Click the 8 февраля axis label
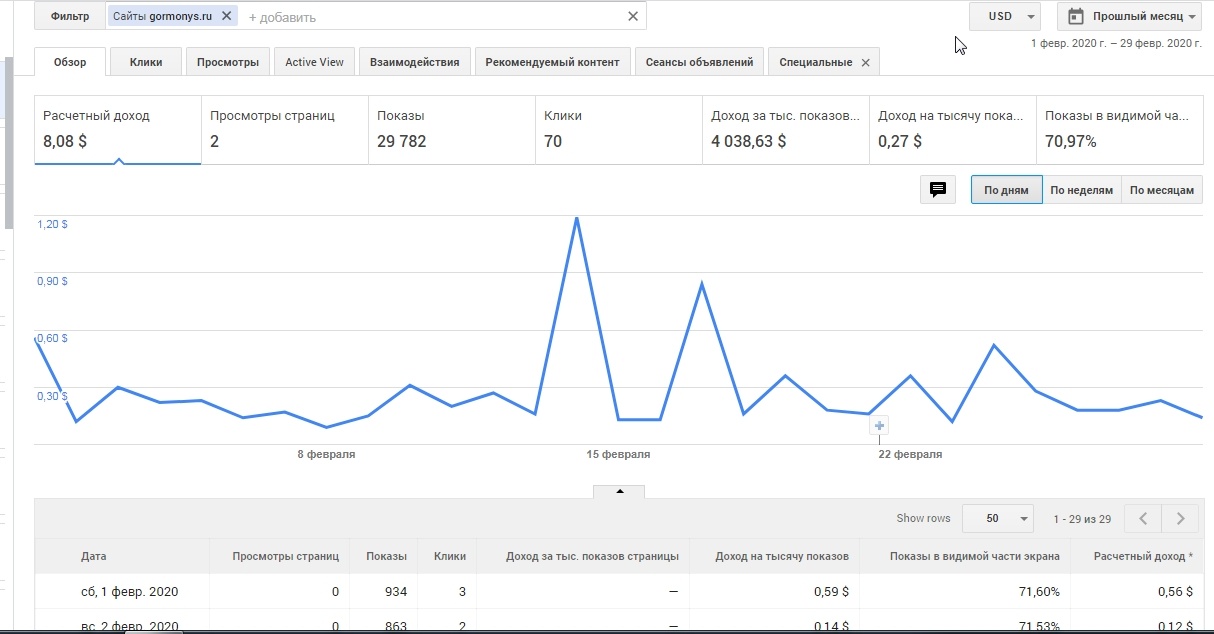1214x634 pixels. 326,454
